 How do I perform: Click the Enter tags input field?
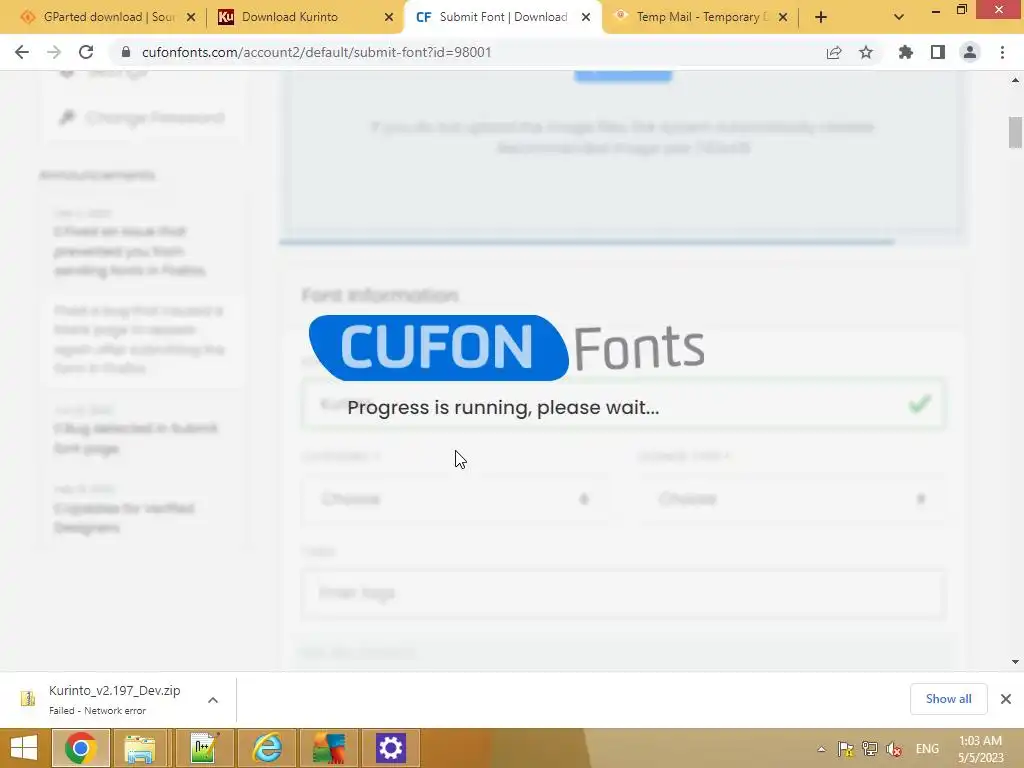[623, 593]
